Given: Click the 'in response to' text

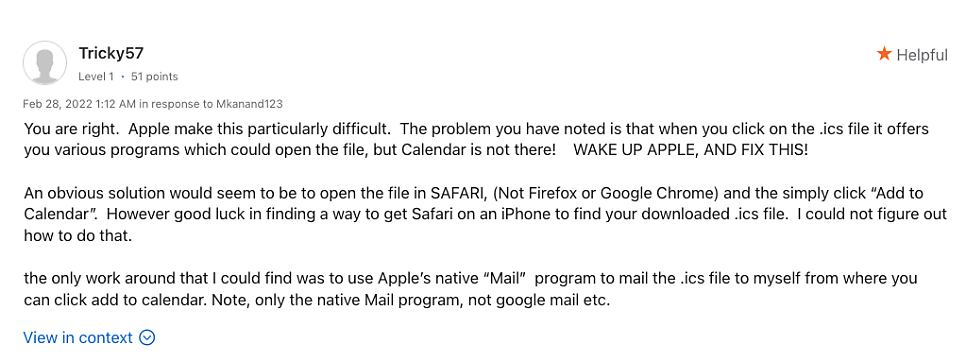Looking at the screenshot, I should 177,104.
